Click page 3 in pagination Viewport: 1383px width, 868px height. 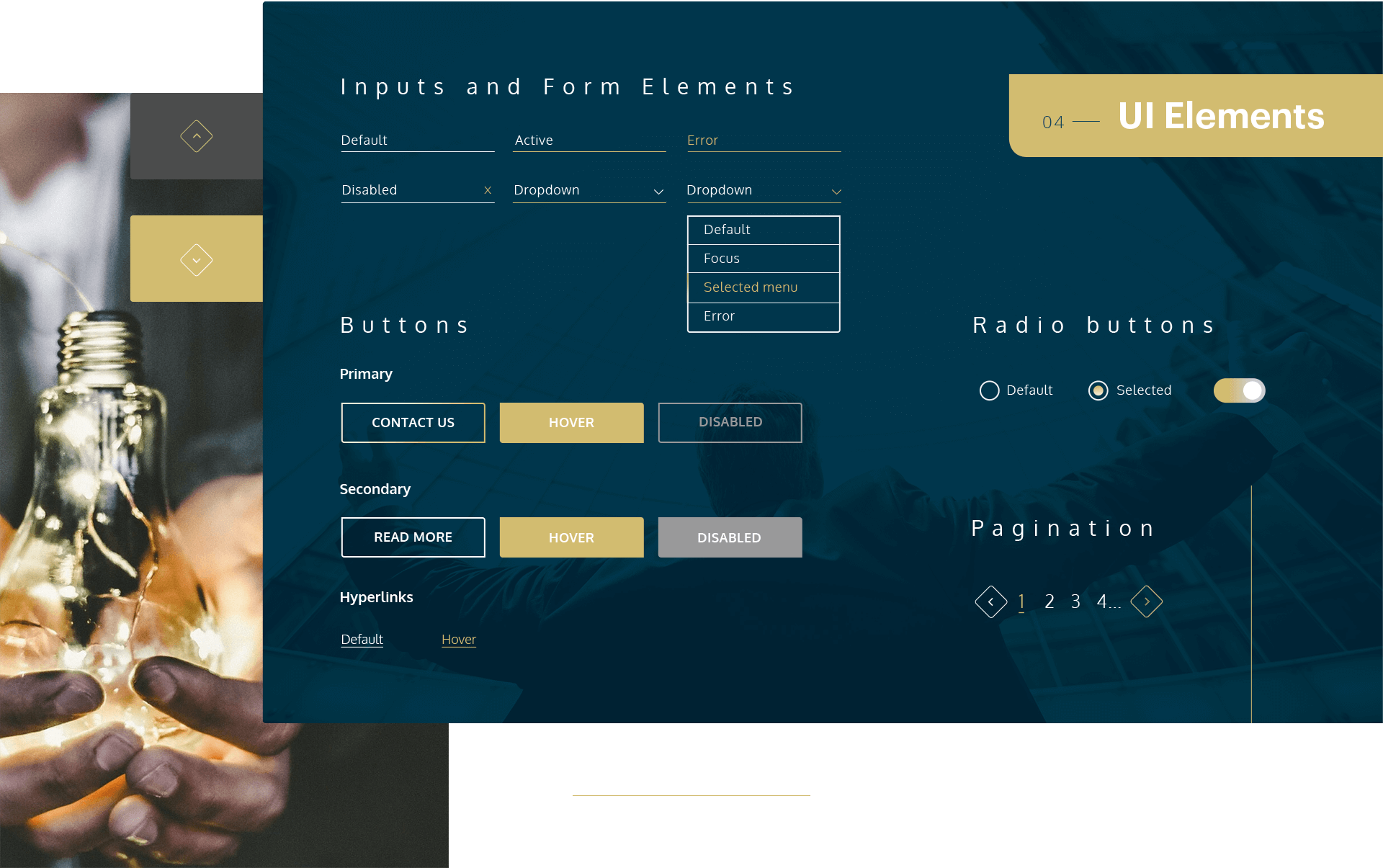(1075, 600)
